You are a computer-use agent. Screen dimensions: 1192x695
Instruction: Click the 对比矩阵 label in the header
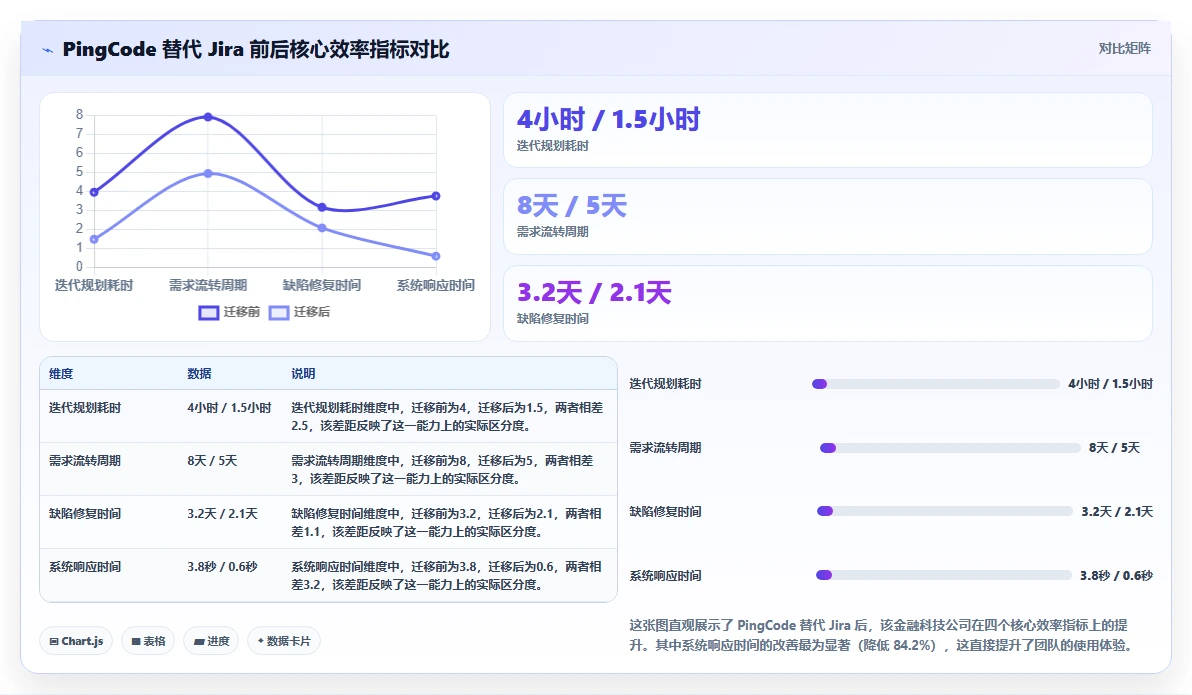point(1124,49)
